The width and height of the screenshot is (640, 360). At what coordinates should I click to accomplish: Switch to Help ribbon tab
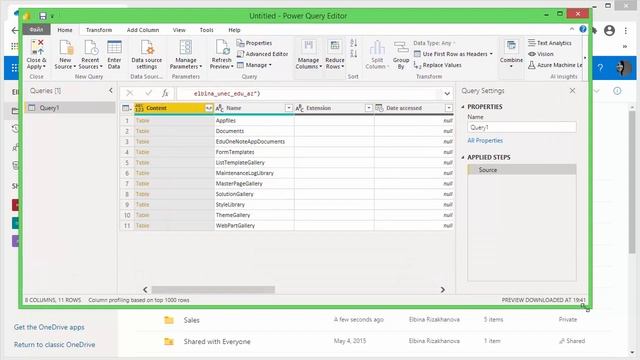pos(234,30)
